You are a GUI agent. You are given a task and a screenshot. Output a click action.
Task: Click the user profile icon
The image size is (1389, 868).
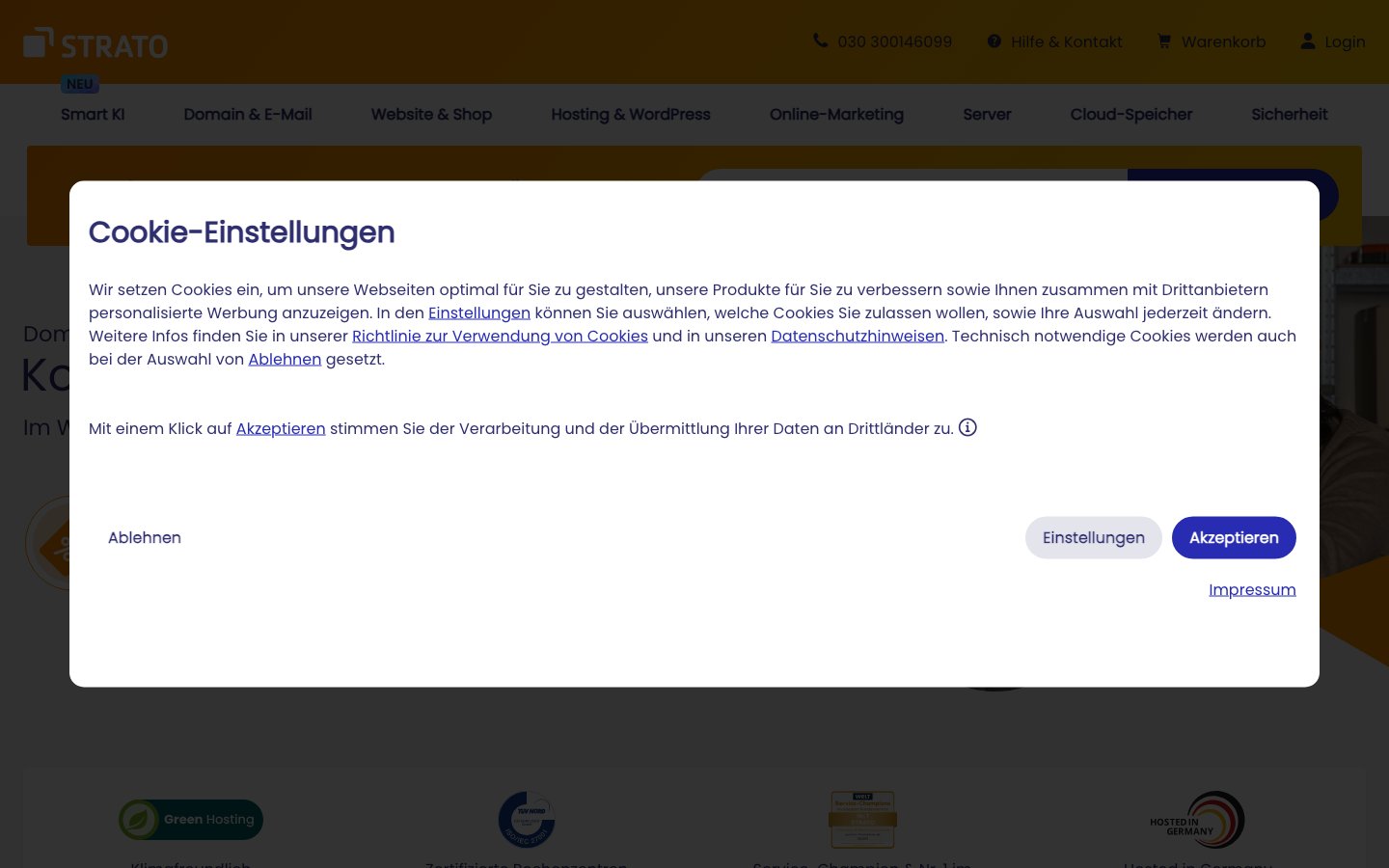(x=1308, y=41)
